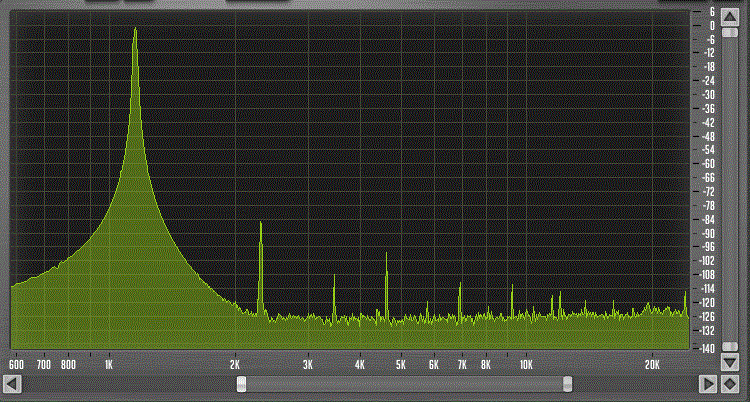This screenshot has height=402, width=750.
Task: Click the right handle of the frequency range slider
Action: coord(567,384)
